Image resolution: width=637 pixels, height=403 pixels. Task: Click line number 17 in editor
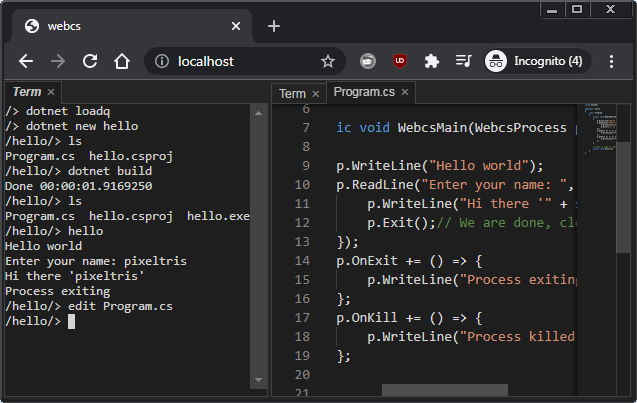(x=302, y=318)
